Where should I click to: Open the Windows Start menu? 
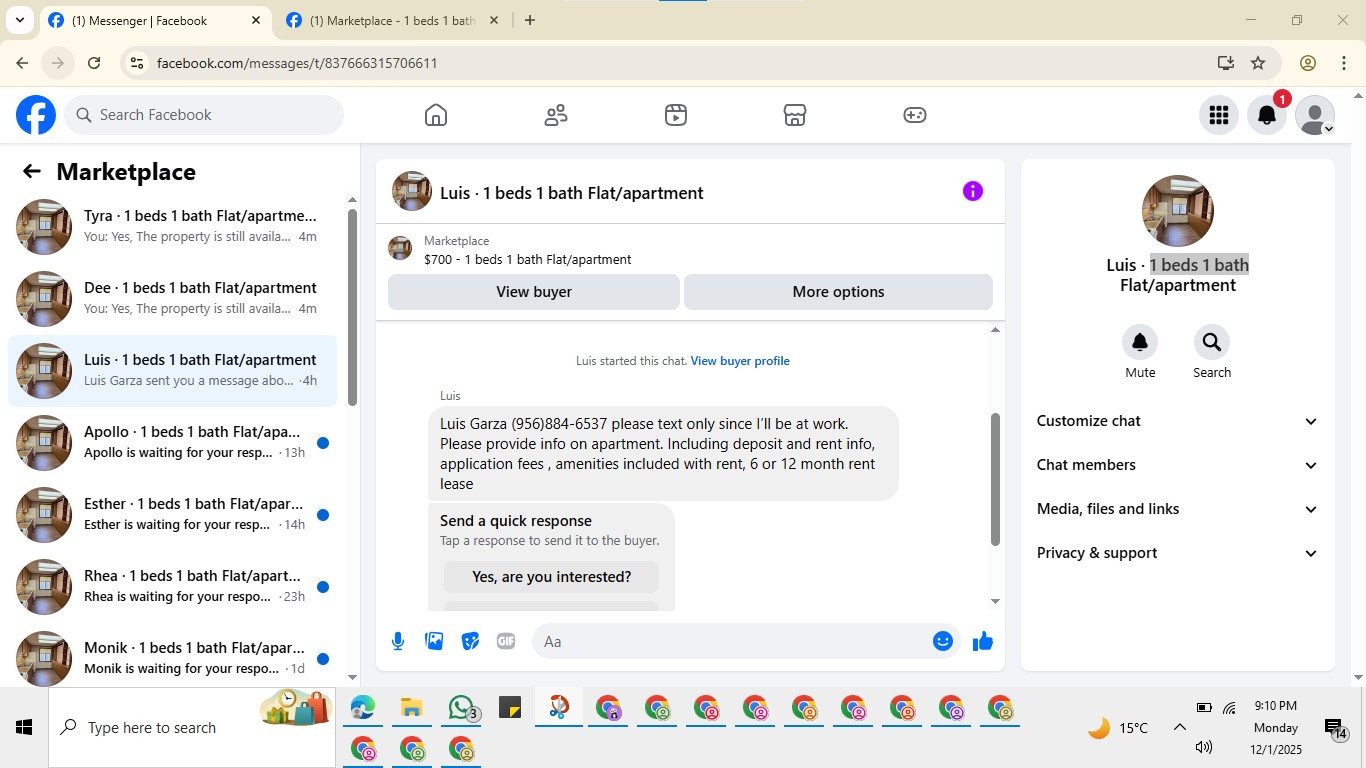[24, 727]
